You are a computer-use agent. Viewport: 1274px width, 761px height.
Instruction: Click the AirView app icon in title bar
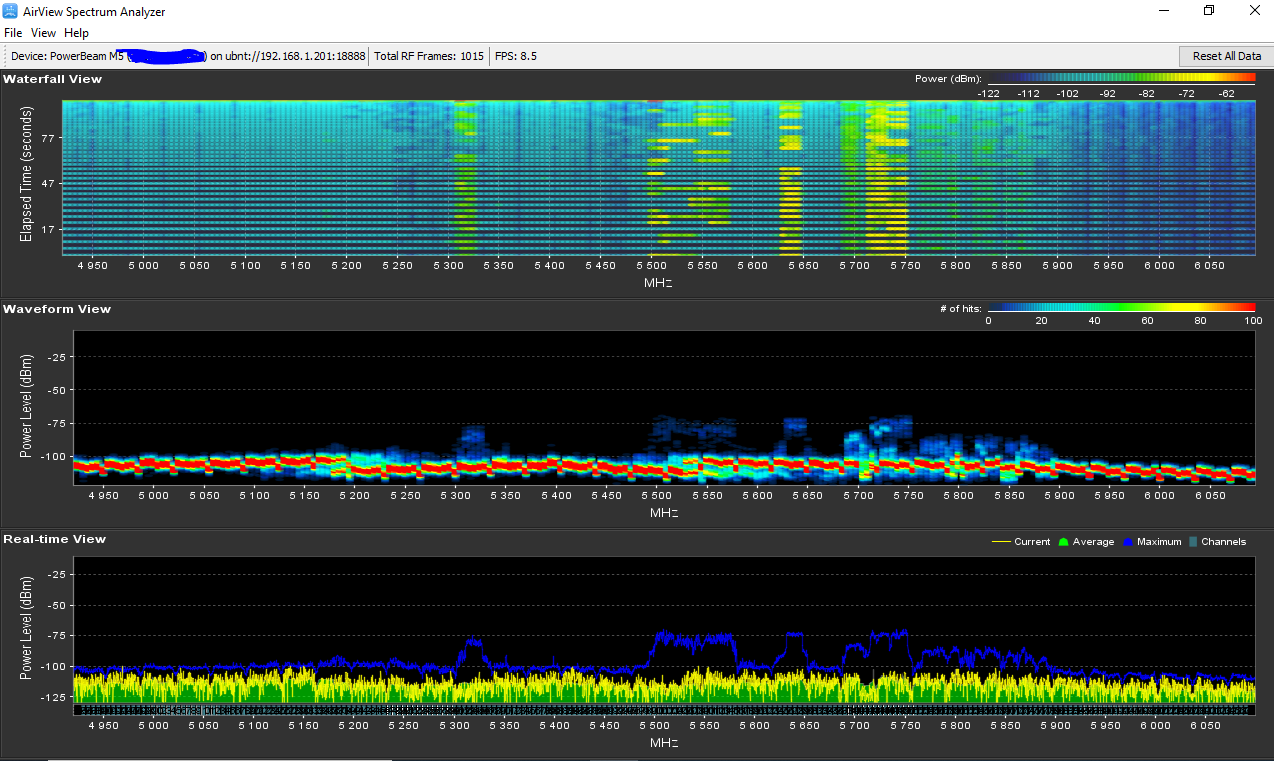click(11, 11)
